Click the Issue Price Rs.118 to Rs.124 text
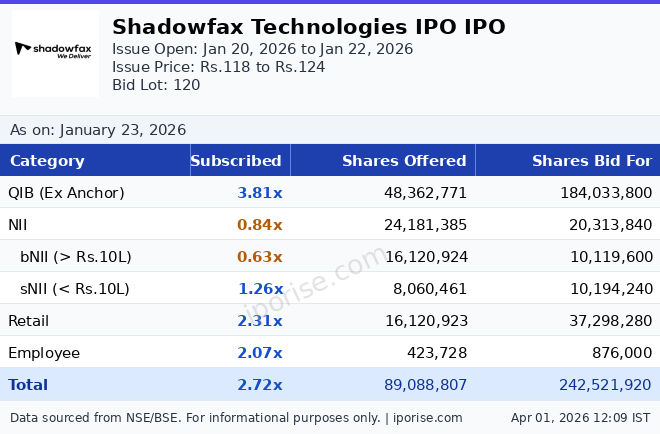The width and height of the screenshot is (660, 434). coord(218,67)
